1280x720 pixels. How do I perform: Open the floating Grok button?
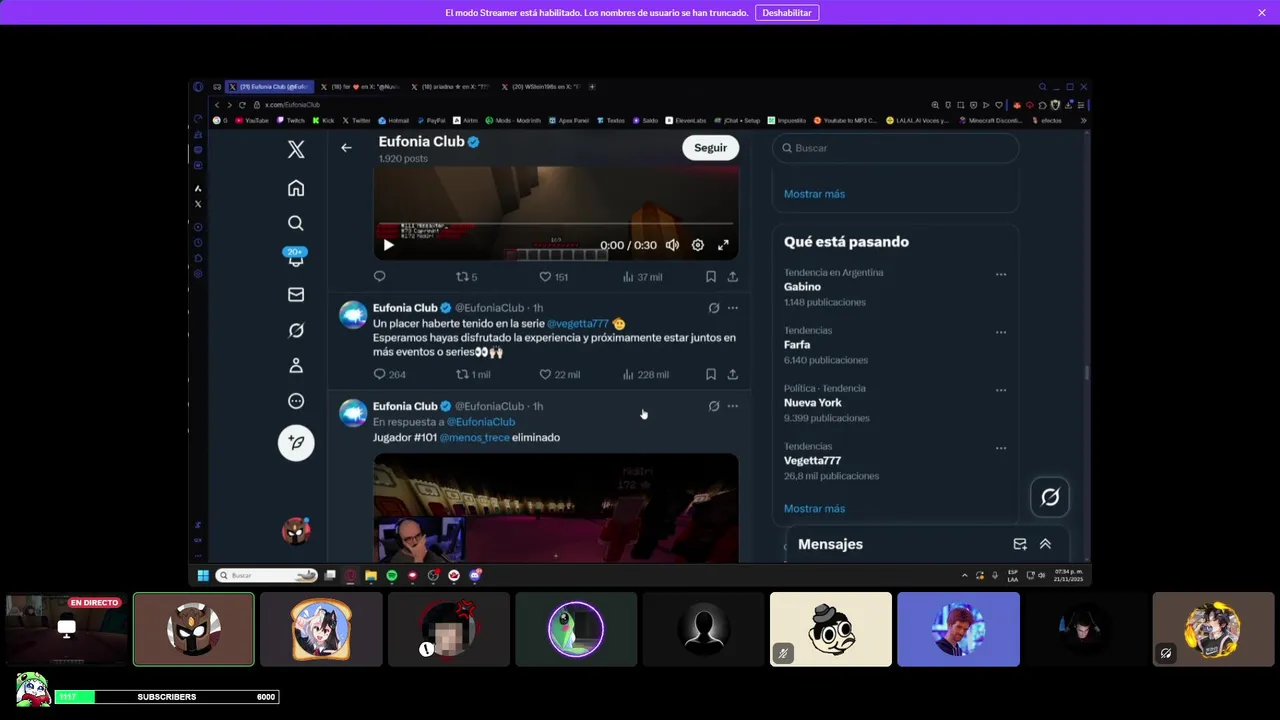click(x=1050, y=497)
